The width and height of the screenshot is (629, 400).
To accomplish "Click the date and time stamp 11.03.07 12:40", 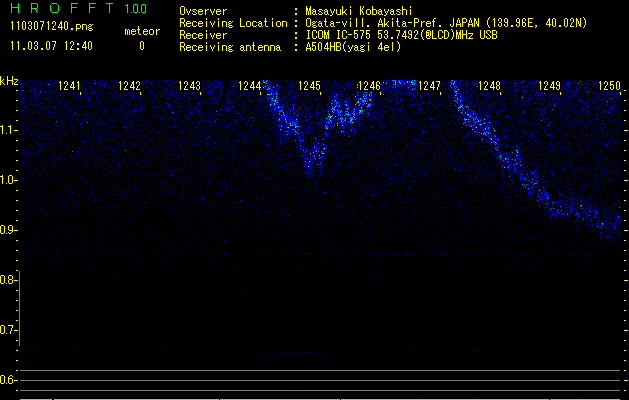I will (51, 46).
